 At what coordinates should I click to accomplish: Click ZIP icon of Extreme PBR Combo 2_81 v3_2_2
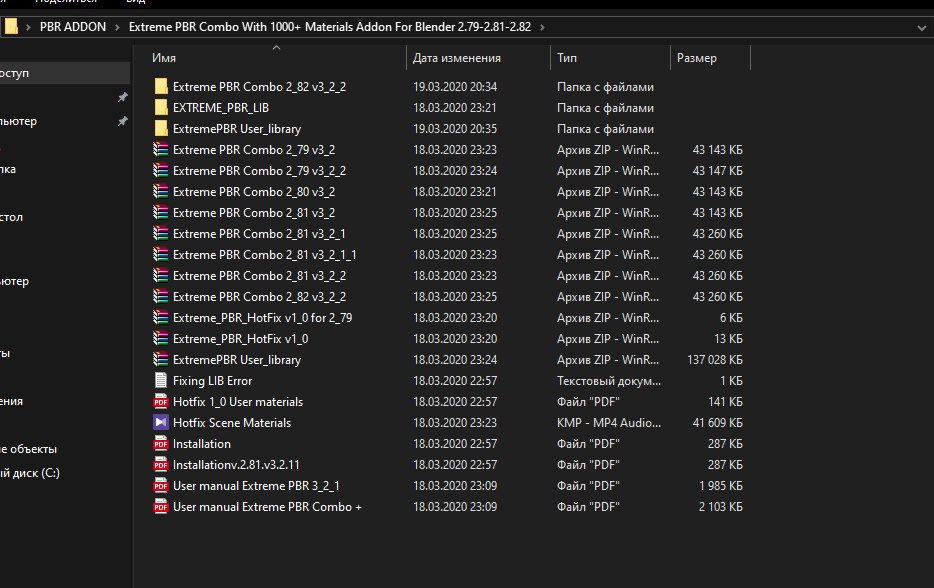pyautogui.click(x=161, y=275)
